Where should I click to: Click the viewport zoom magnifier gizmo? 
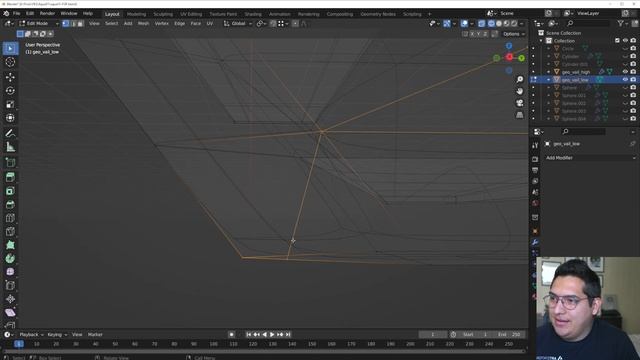[x=520, y=79]
